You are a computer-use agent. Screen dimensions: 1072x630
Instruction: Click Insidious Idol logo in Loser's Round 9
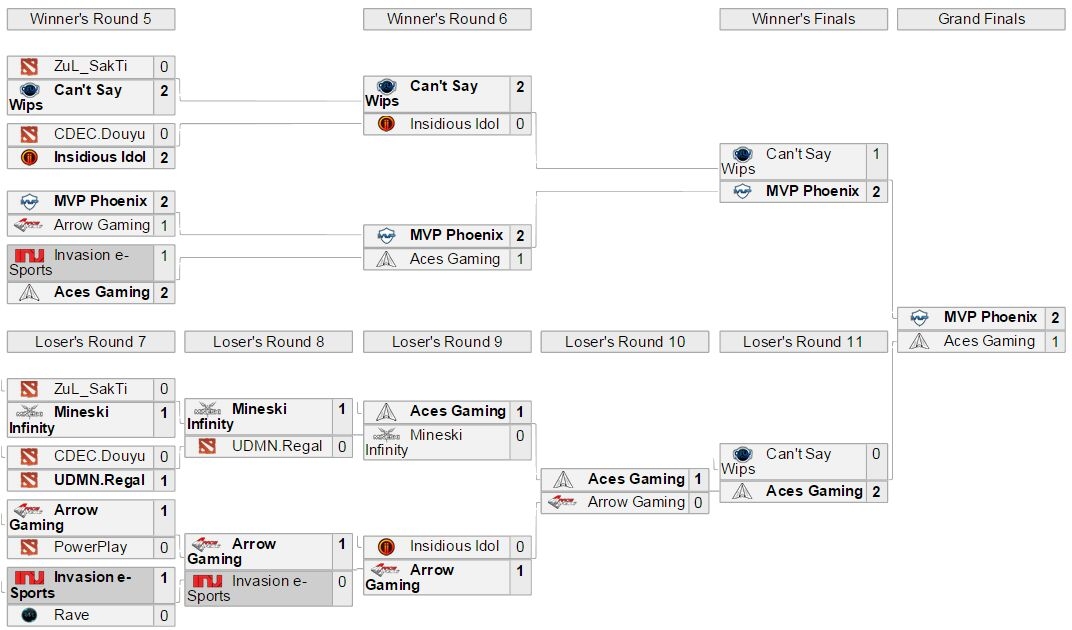[x=387, y=546]
